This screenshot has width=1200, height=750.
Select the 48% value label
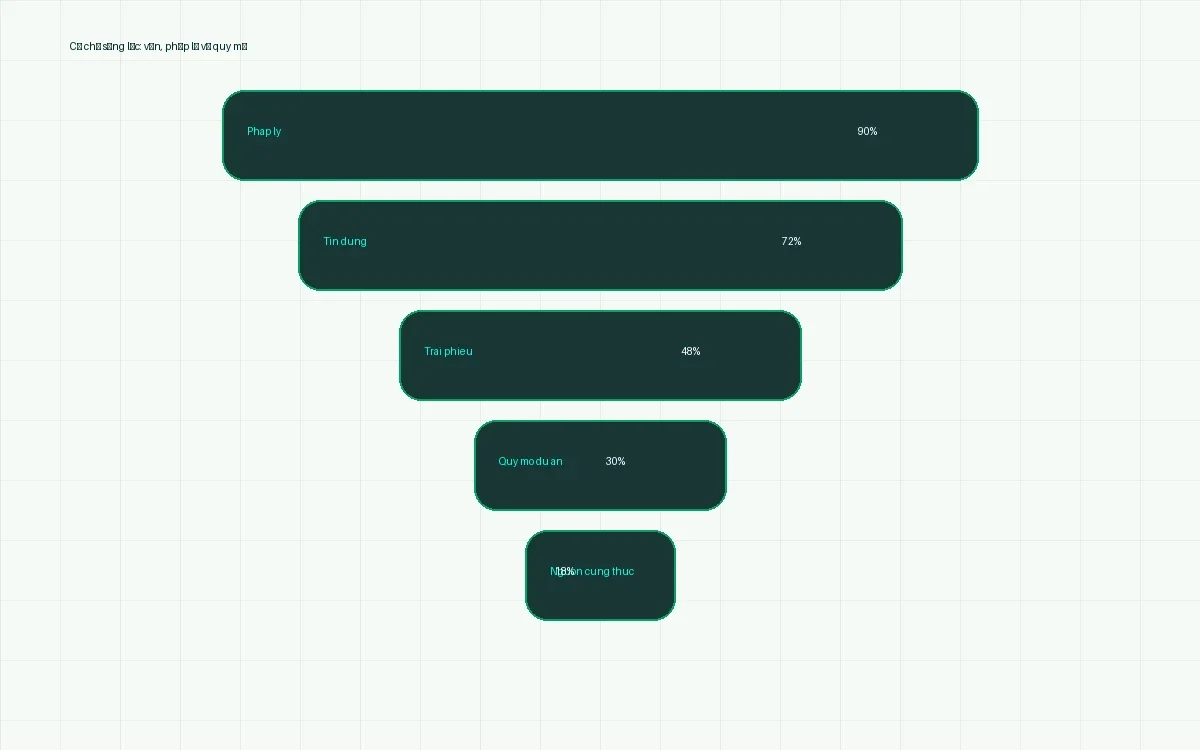tap(690, 351)
